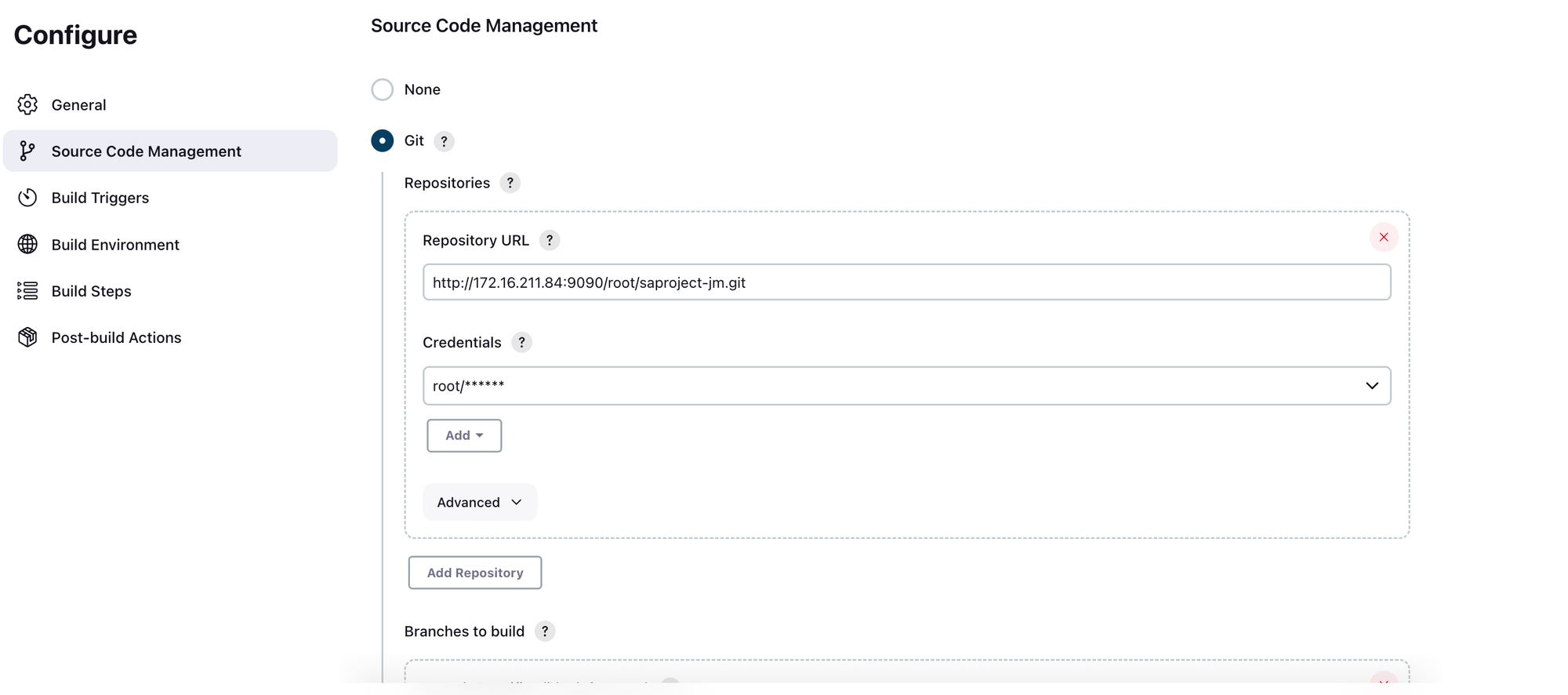Click the General gear icon
1568x695 pixels.
click(27, 104)
